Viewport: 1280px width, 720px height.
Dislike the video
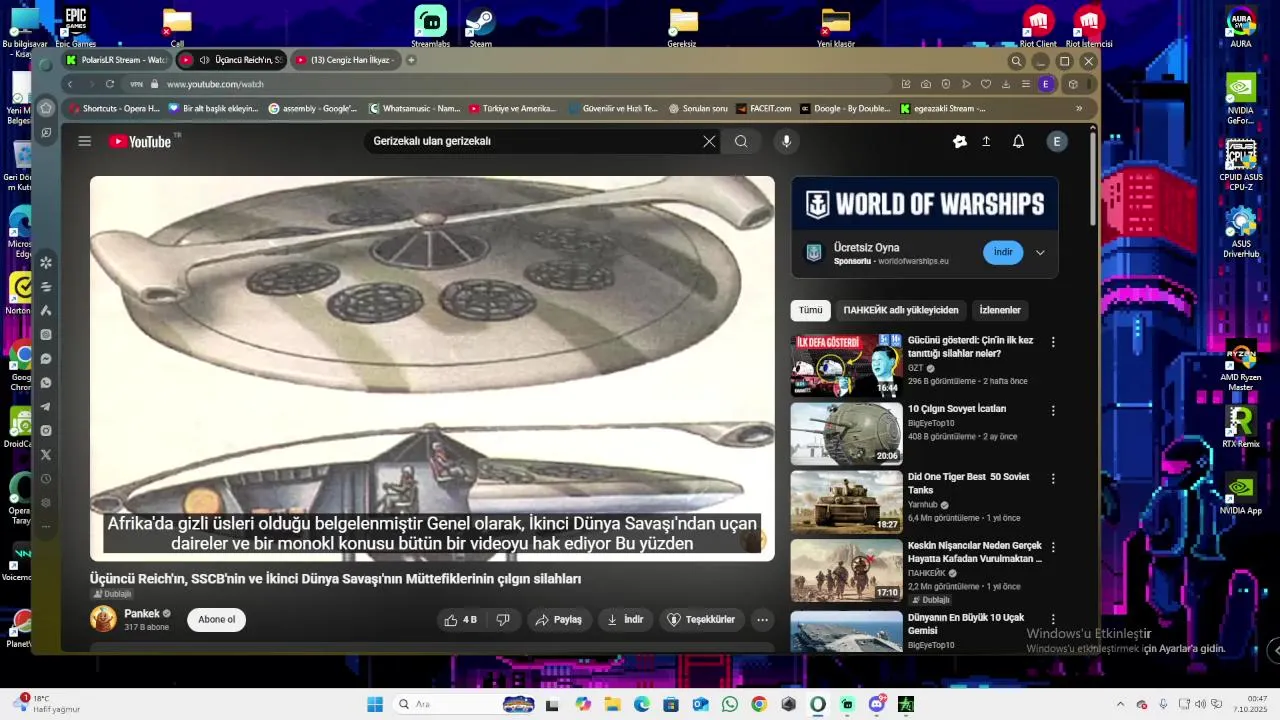coord(503,620)
